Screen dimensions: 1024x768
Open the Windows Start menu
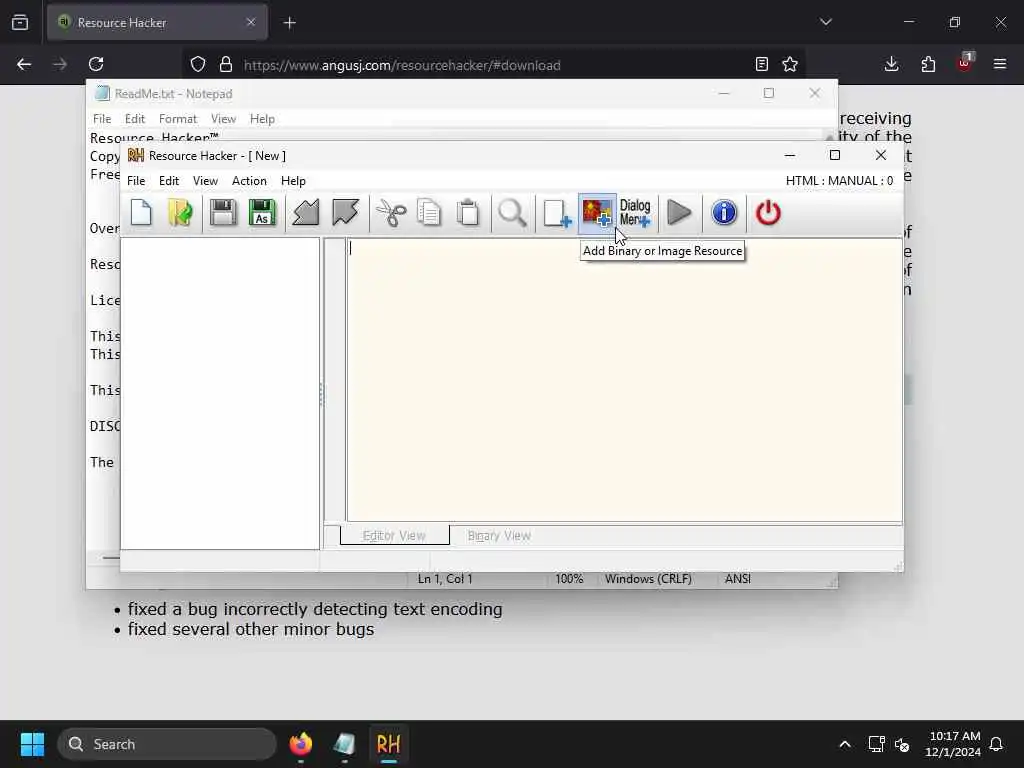click(32, 744)
